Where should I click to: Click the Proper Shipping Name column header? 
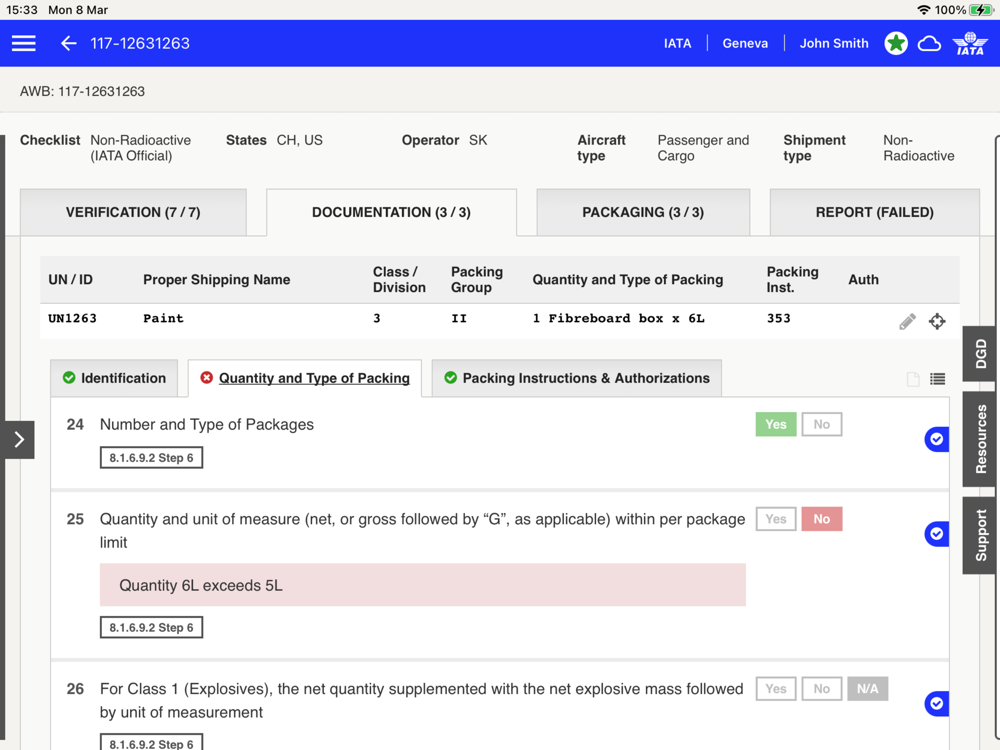[x=216, y=279]
